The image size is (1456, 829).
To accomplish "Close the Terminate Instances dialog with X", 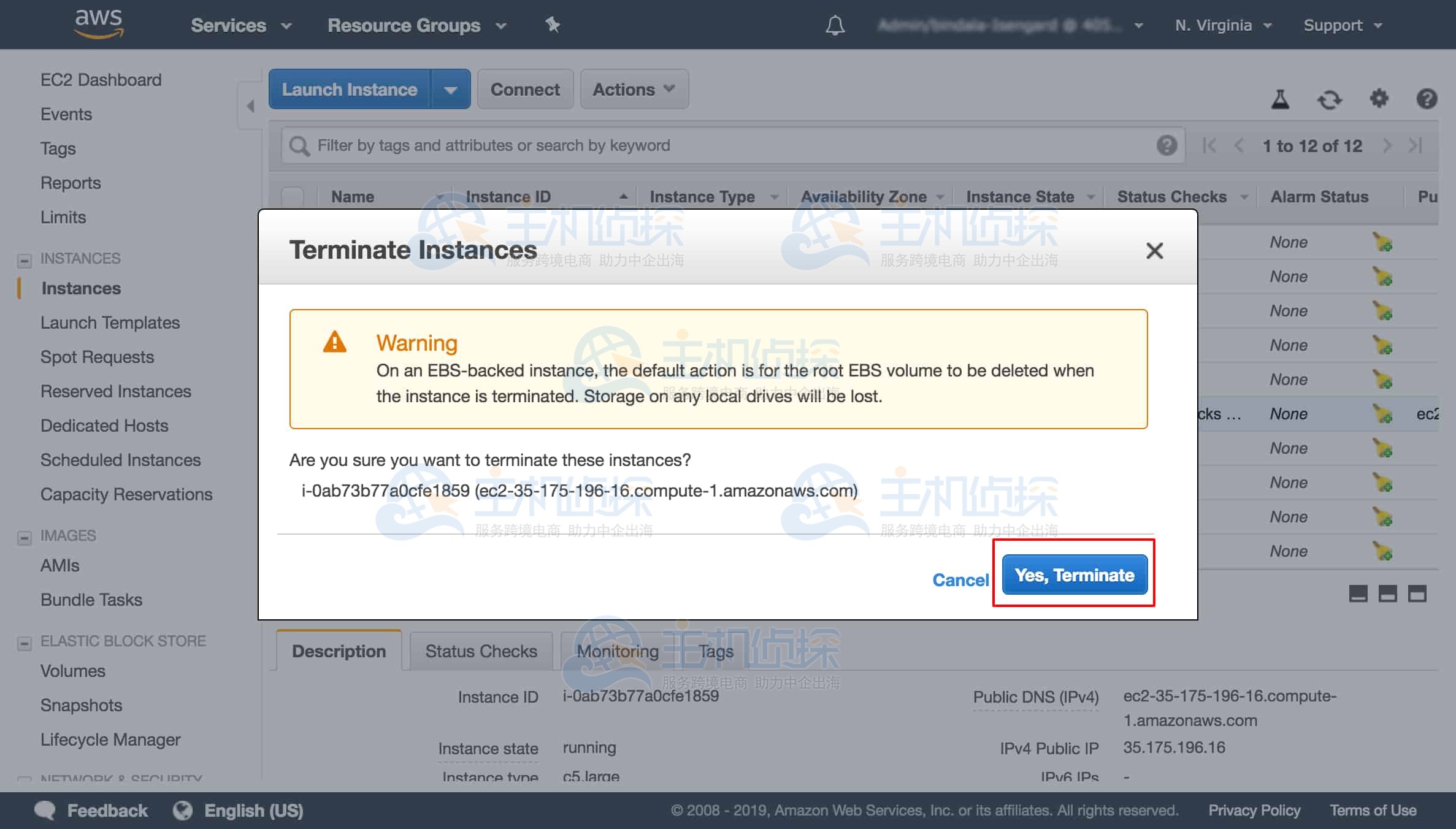I will click(x=1154, y=250).
